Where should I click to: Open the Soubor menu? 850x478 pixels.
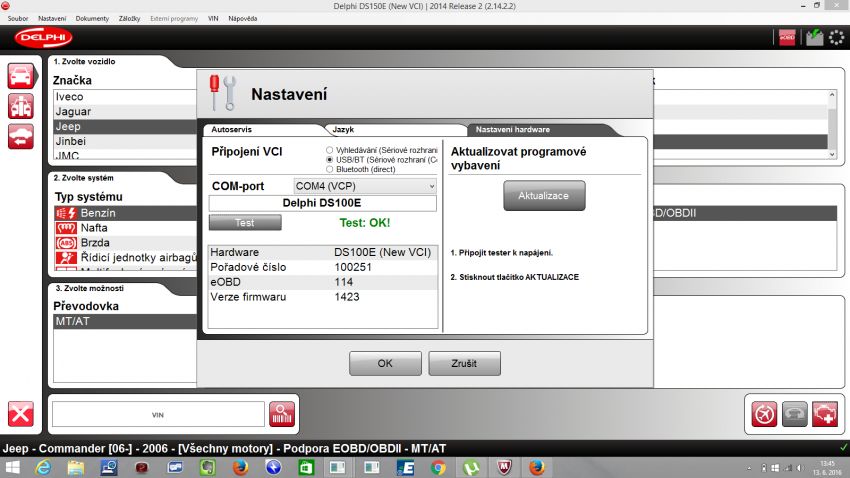click(x=18, y=18)
